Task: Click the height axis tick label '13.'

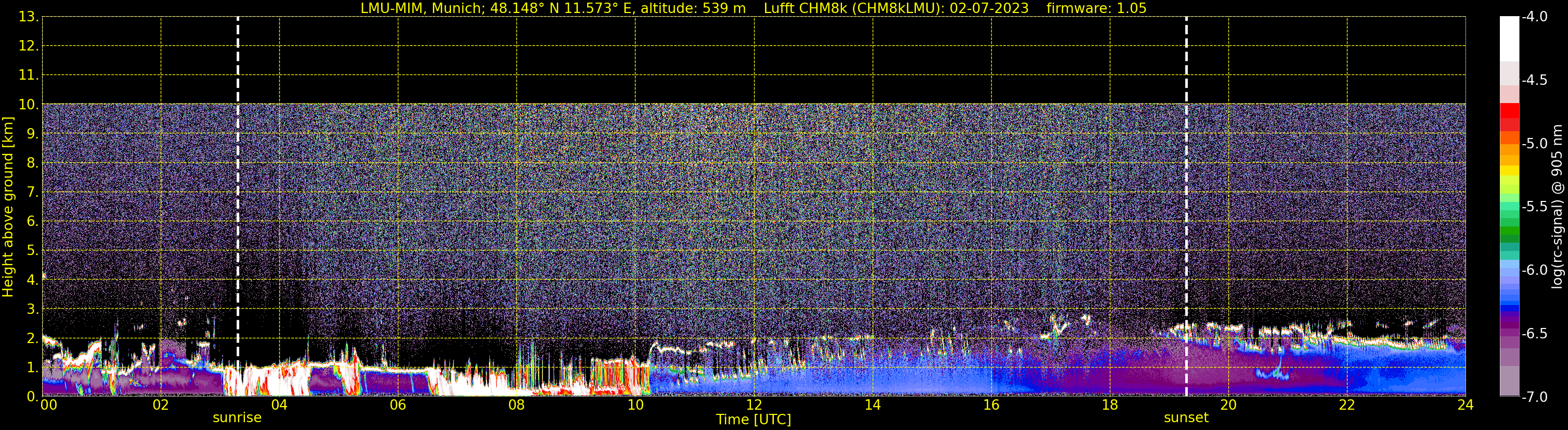Action: (29, 17)
